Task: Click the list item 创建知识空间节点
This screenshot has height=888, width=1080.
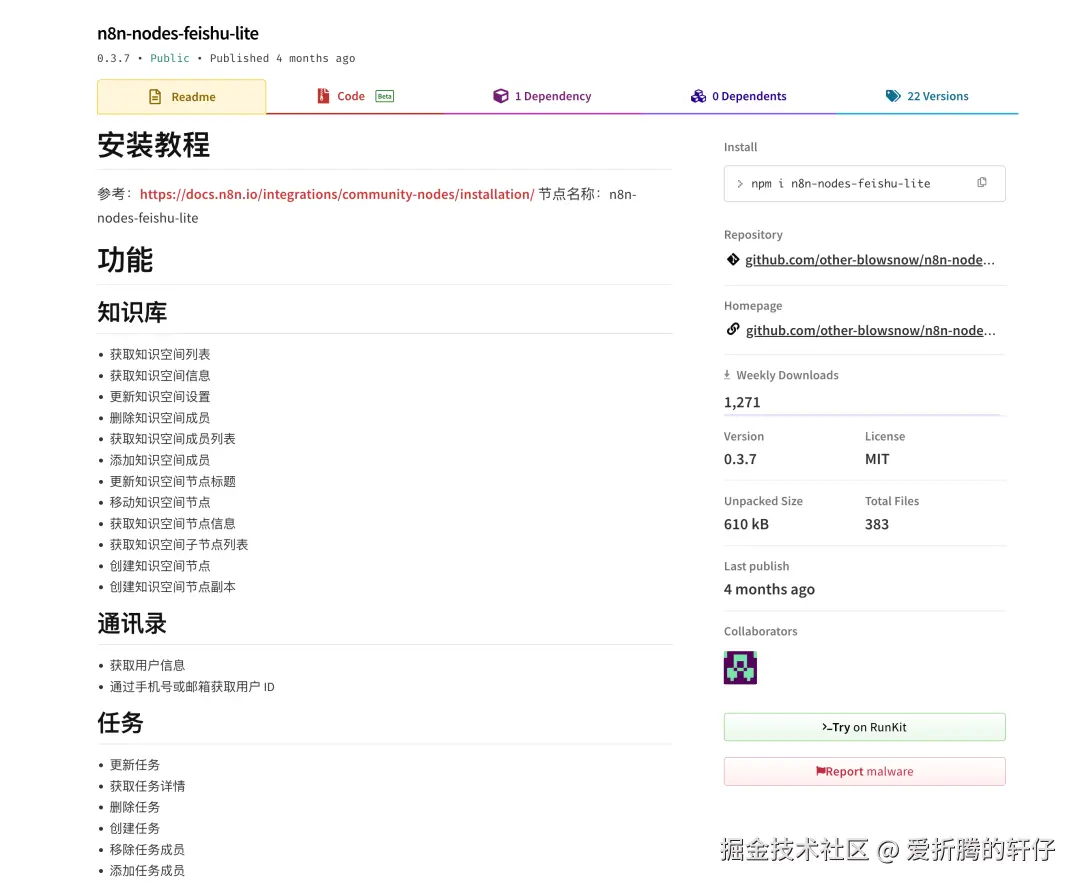Action: pyautogui.click(x=160, y=566)
